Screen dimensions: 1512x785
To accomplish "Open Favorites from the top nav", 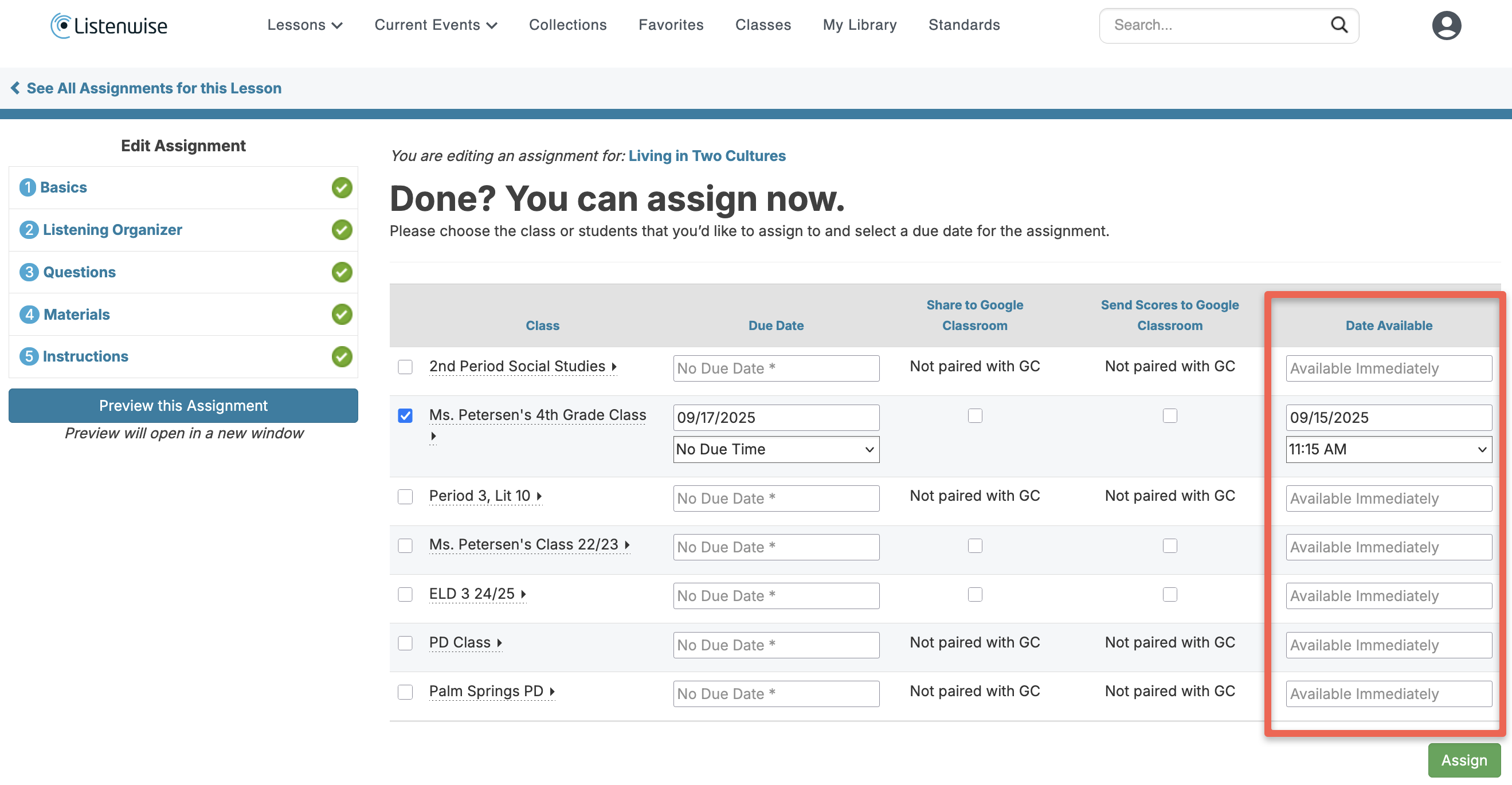I will tap(671, 25).
